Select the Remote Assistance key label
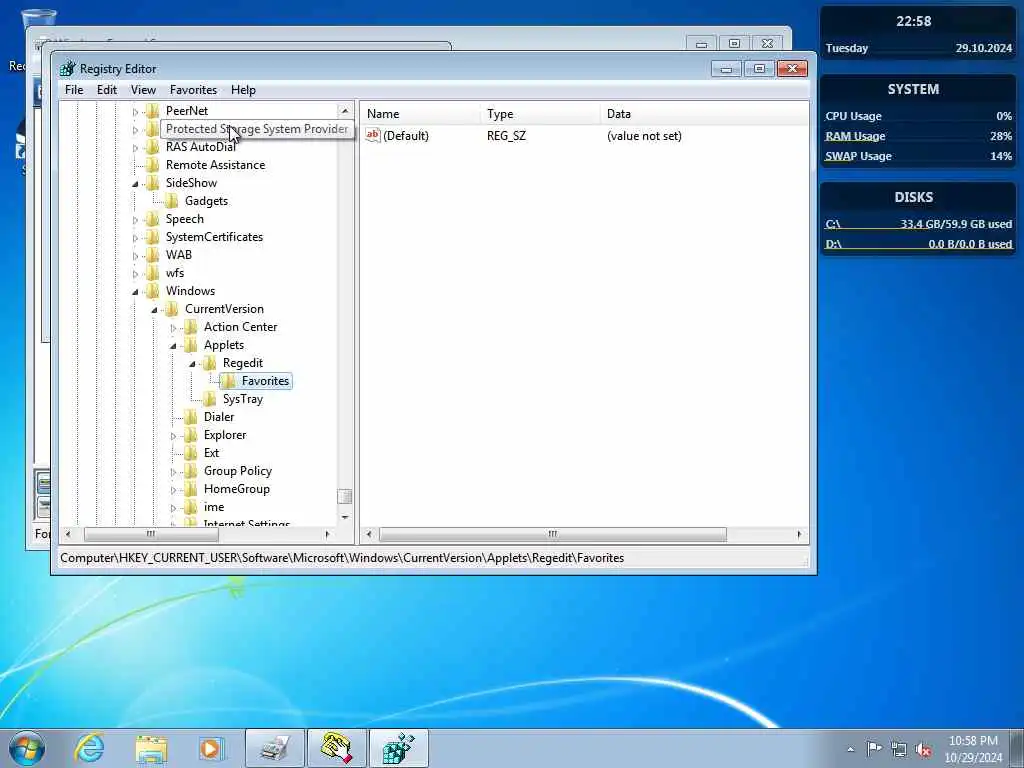Viewport: 1024px width, 768px height. 216,165
